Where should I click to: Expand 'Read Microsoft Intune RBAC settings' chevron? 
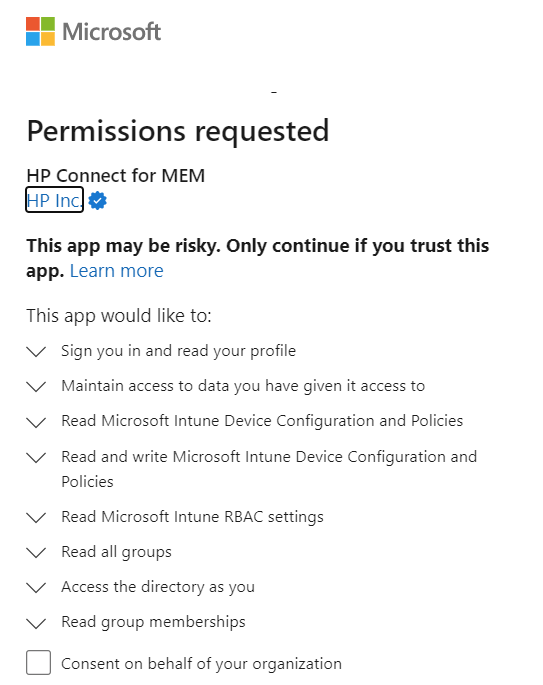(36, 517)
